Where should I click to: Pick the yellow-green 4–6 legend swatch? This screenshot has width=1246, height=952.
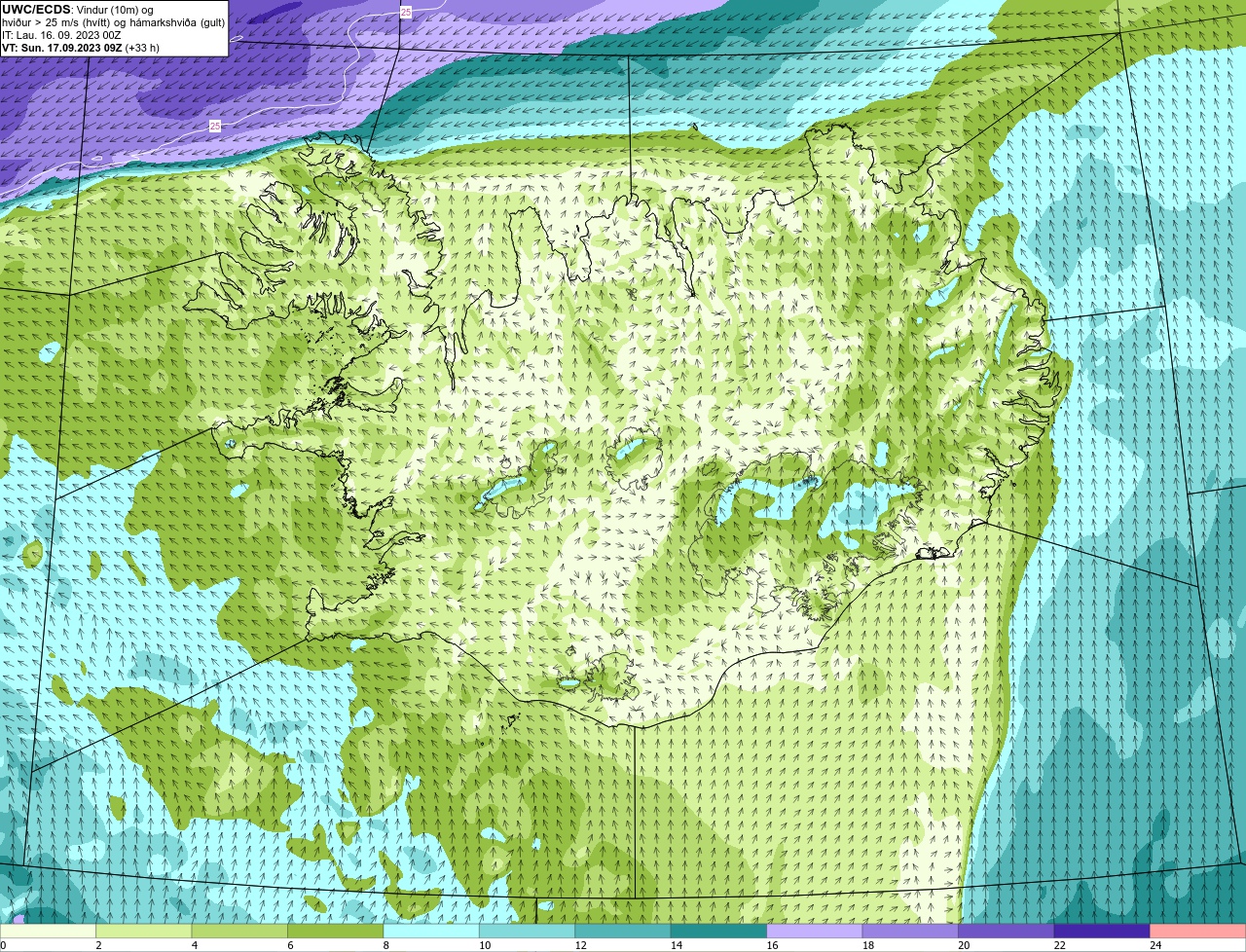[x=240, y=931]
